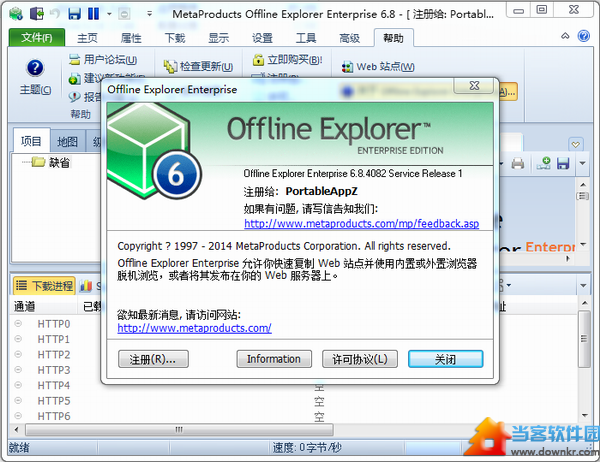The image size is (600, 462).
Task: Click the add-project icon with green plus
Action: coord(543,163)
